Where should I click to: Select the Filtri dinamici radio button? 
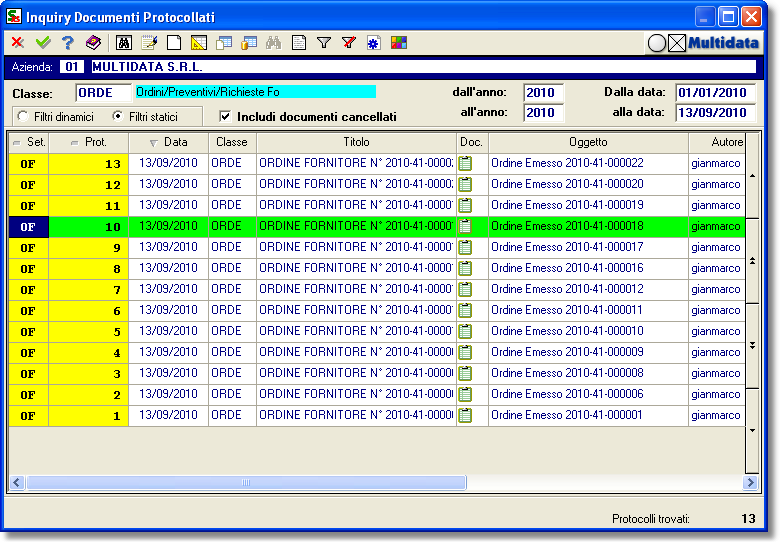click(22, 116)
